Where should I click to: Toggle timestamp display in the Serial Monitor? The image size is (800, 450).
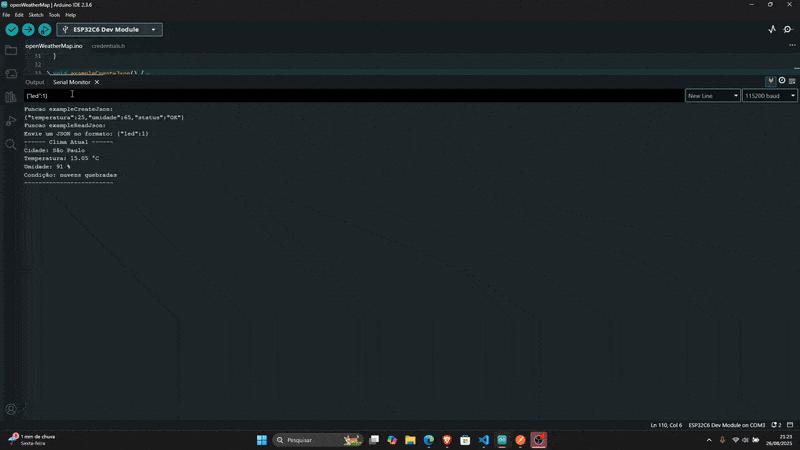point(780,81)
